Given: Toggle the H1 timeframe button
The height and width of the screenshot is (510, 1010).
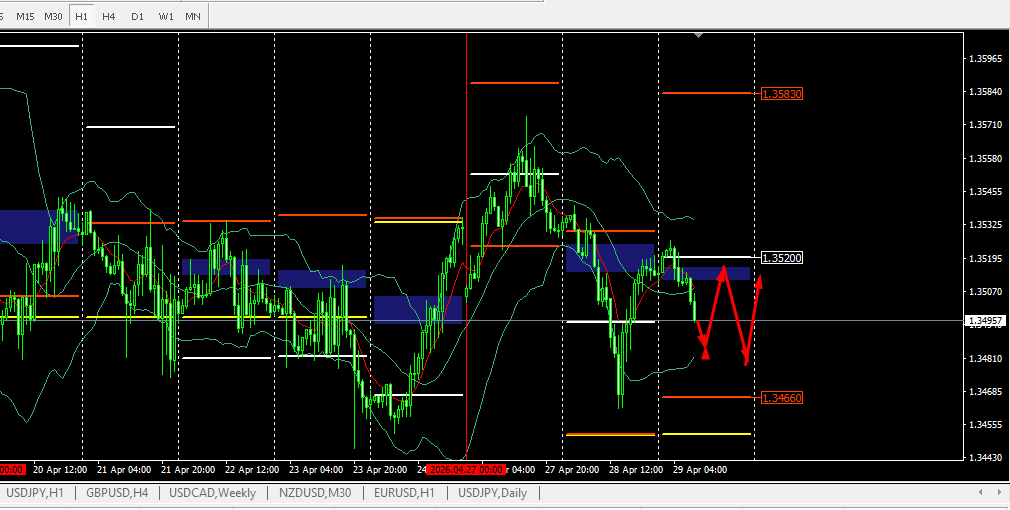Looking at the screenshot, I should [81, 17].
